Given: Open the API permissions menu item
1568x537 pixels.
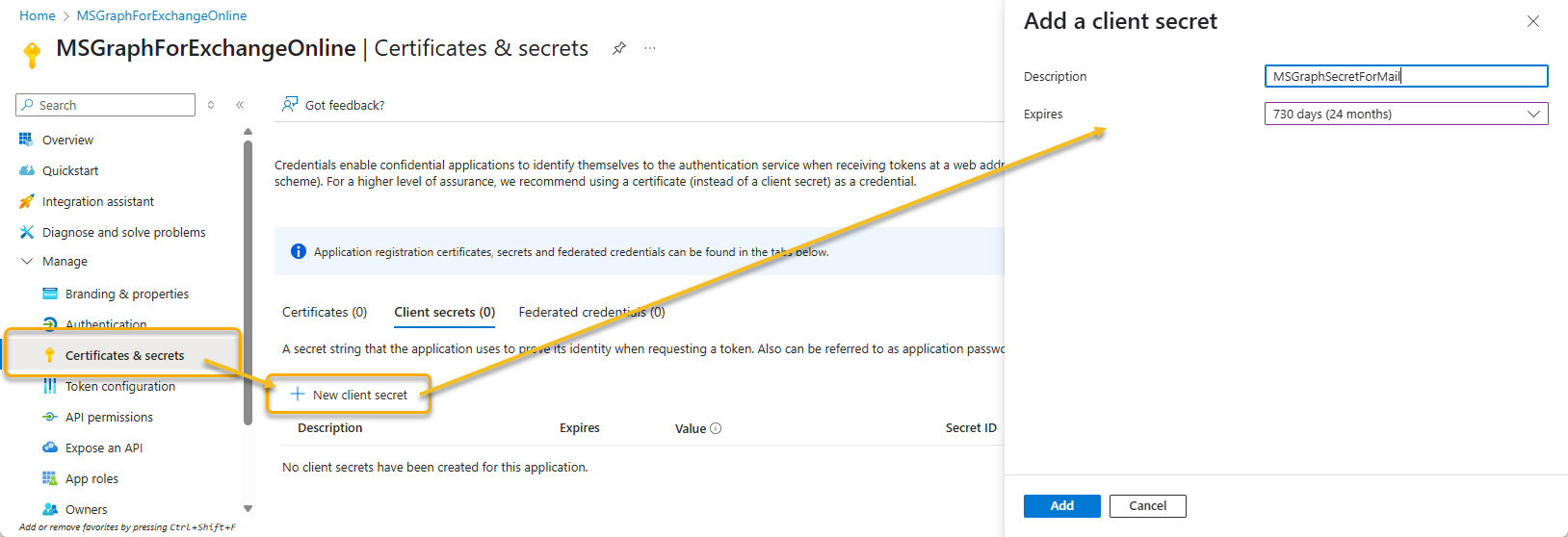Looking at the screenshot, I should tap(109, 417).
